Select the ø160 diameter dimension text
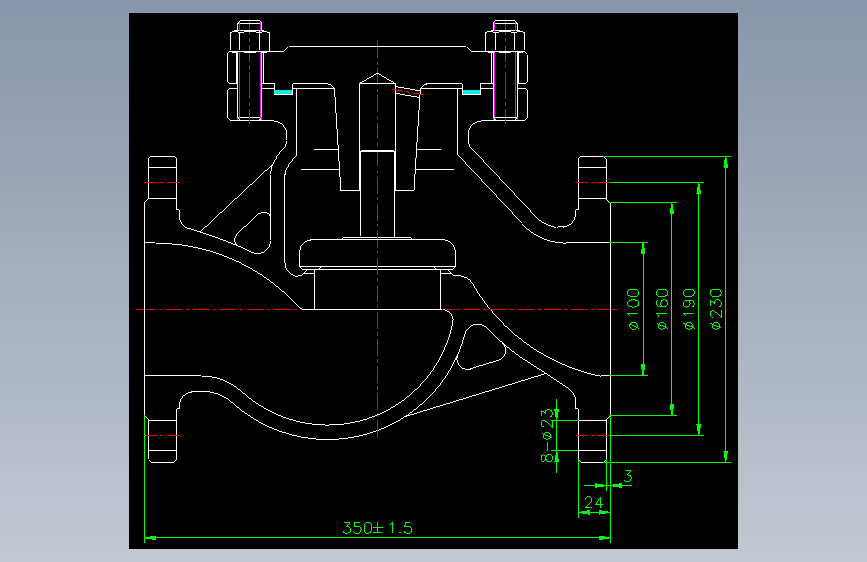Viewport: 867px width, 562px height. pos(662,309)
